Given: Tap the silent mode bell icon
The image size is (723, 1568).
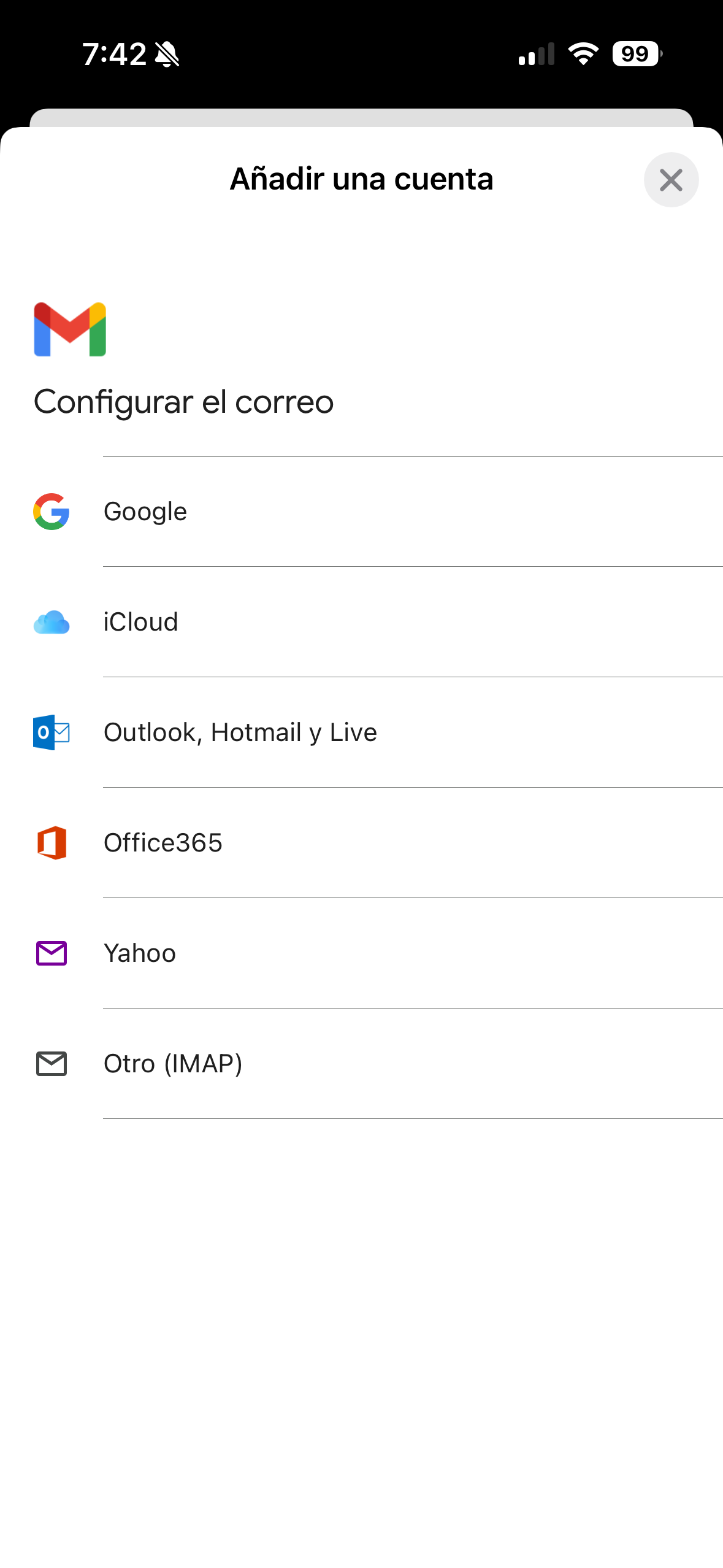Looking at the screenshot, I should (x=167, y=55).
